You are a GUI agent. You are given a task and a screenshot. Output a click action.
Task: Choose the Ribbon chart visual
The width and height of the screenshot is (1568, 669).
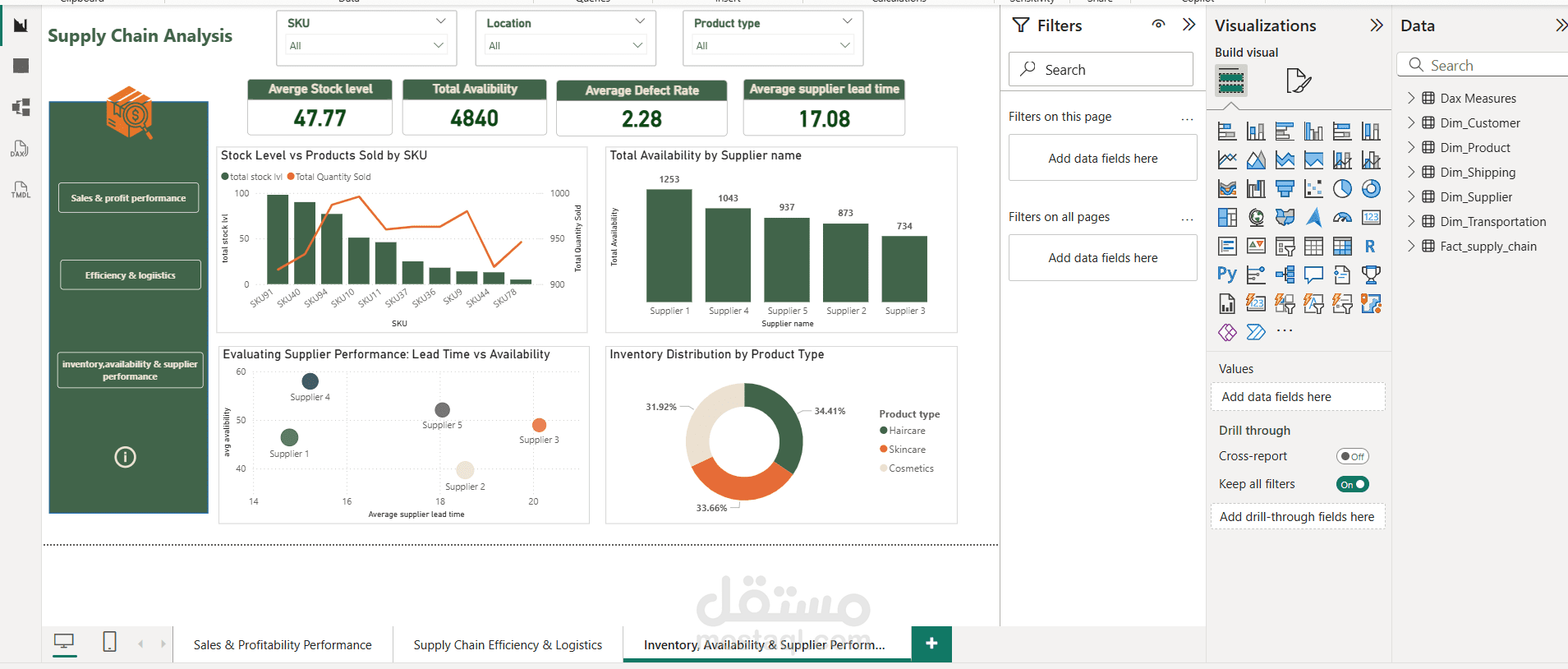[x=1227, y=189]
